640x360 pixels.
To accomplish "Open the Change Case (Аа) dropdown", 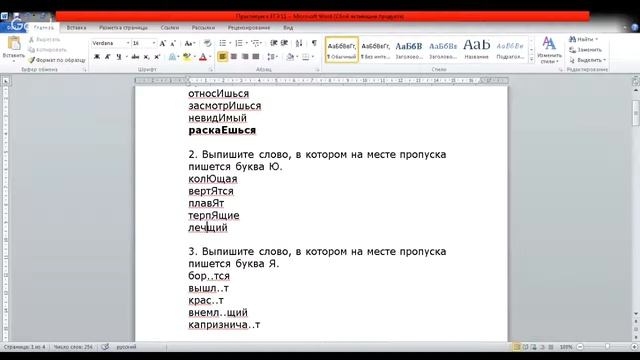I will 190,43.
